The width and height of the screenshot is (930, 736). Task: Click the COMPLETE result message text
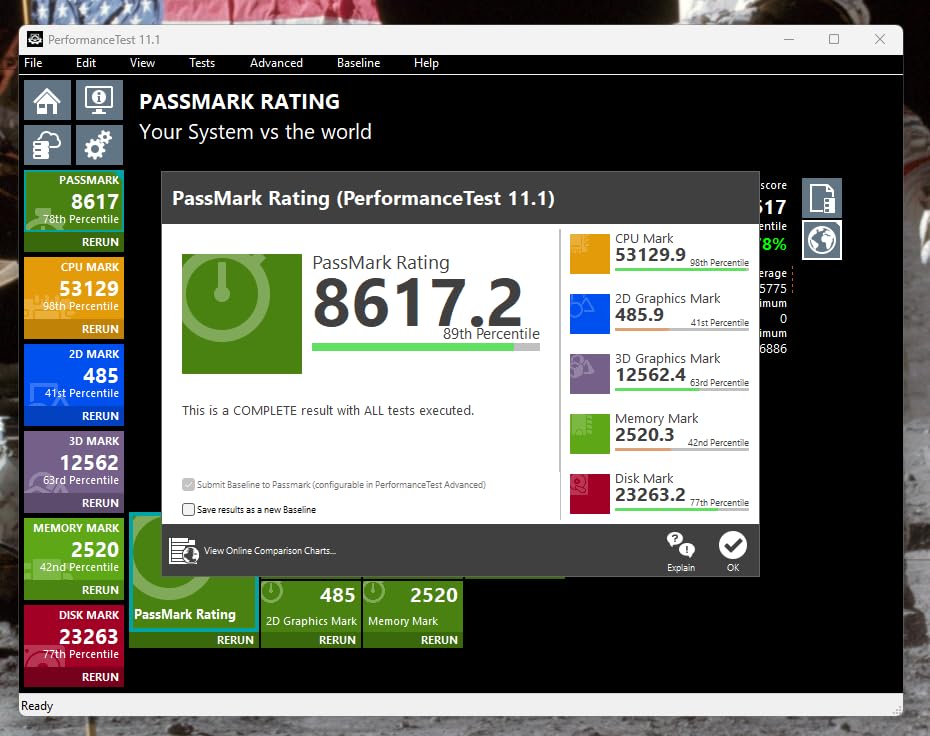(327, 410)
